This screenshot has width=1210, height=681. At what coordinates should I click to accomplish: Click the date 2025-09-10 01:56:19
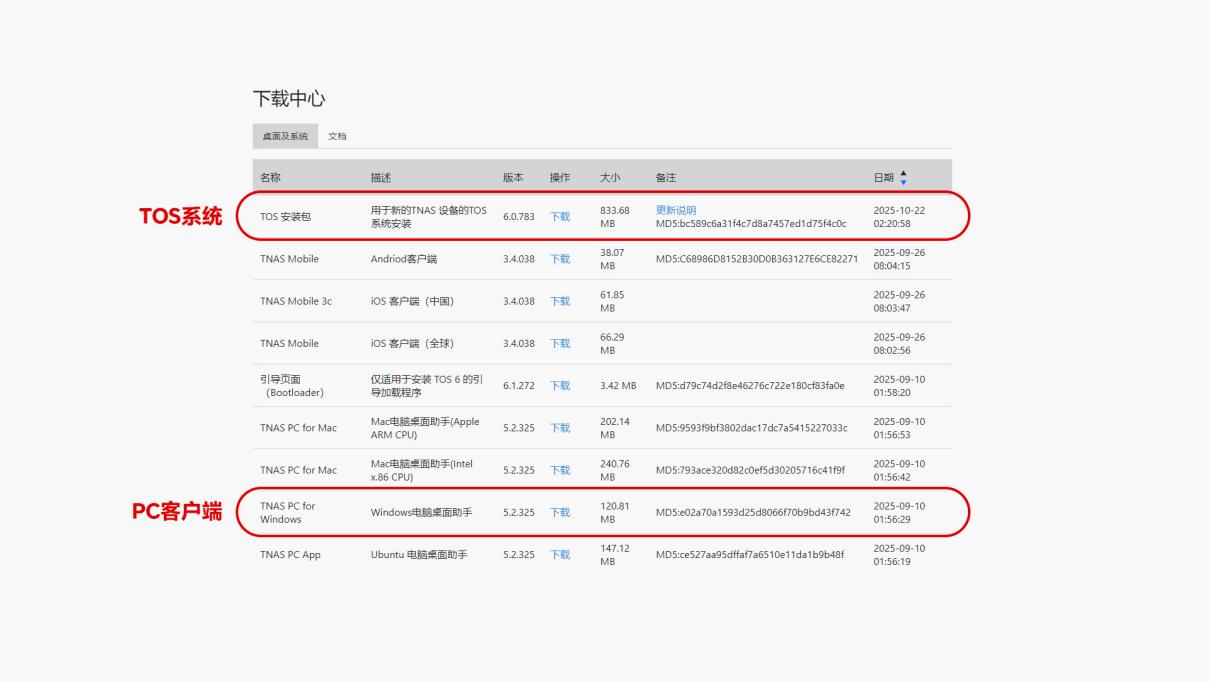[899, 554]
